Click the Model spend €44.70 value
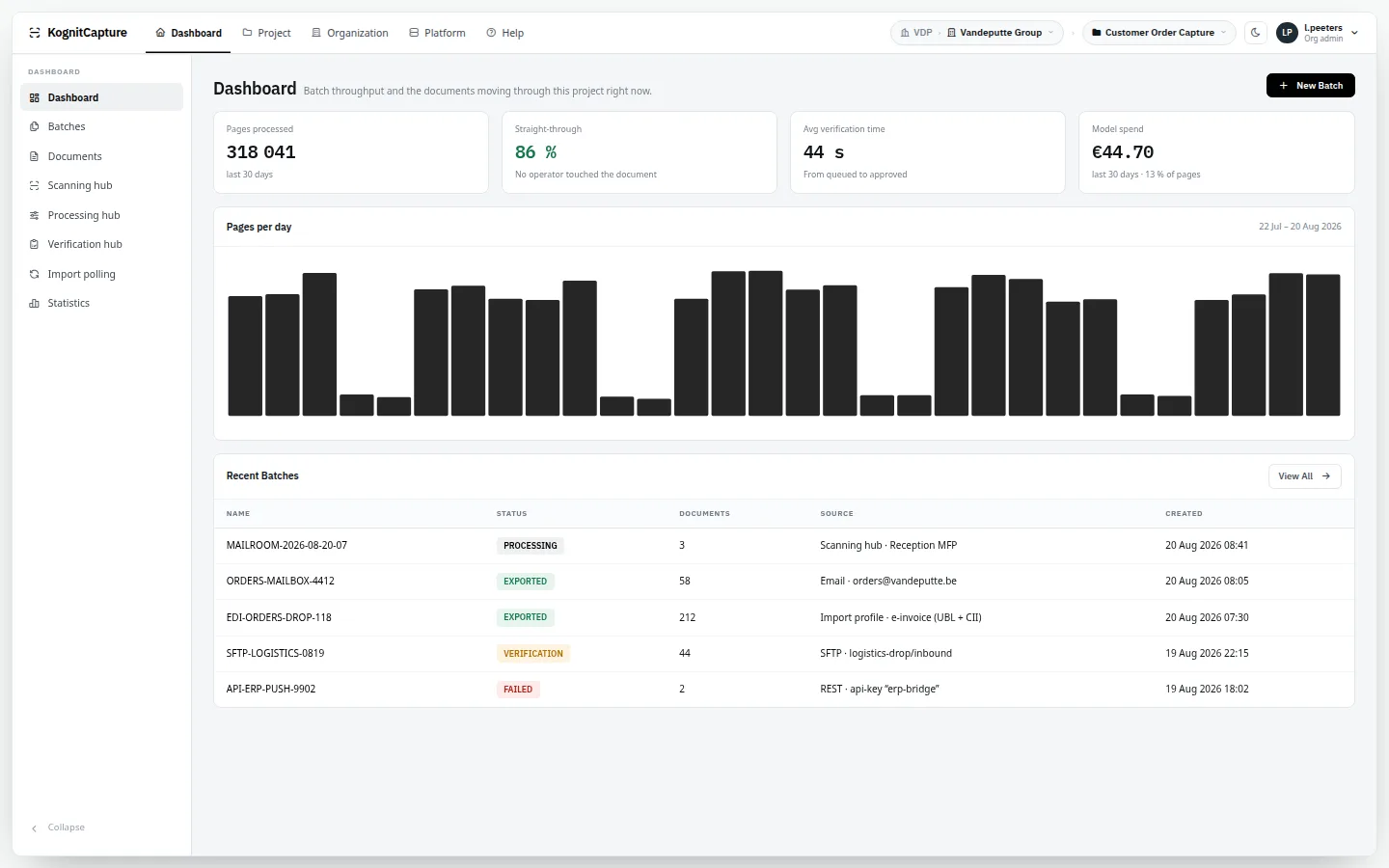The height and width of the screenshot is (868, 1389). (x=1123, y=152)
